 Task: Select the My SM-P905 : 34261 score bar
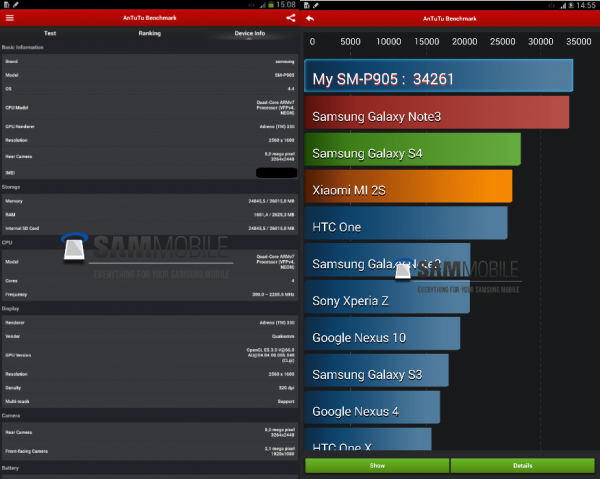439,75
